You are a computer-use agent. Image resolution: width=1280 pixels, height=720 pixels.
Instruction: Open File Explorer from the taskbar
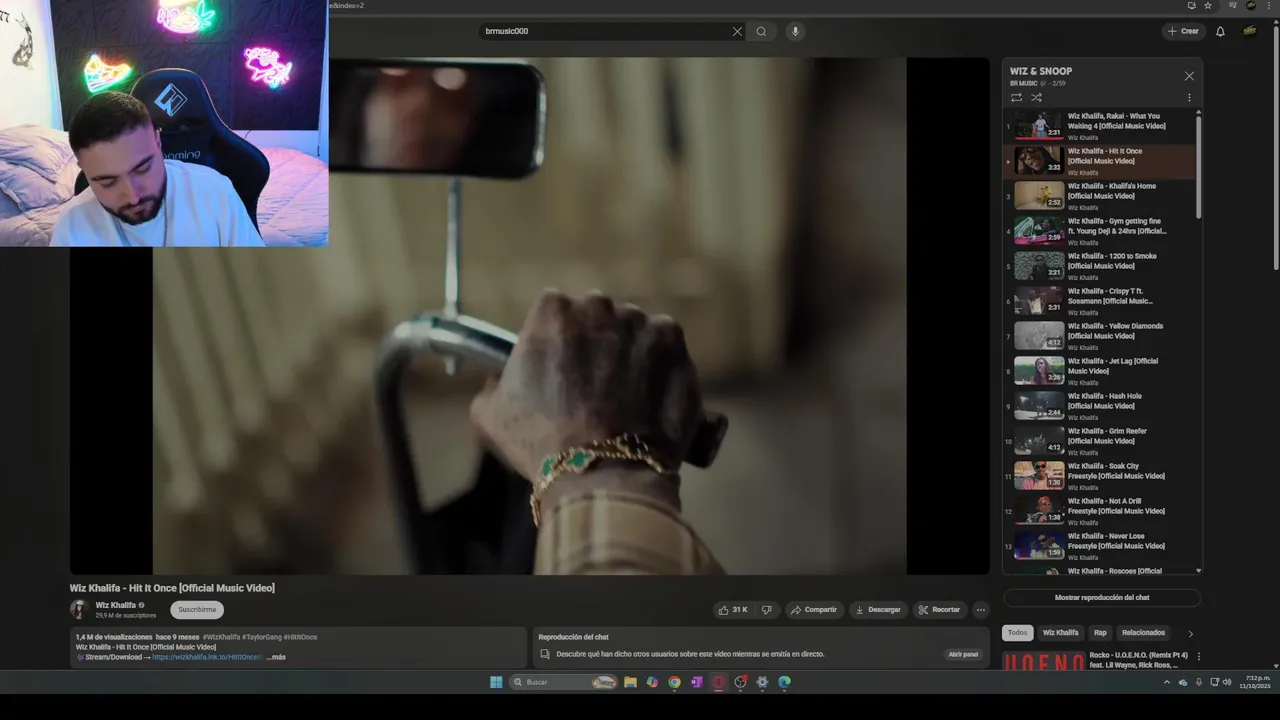(x=630, y=682)
